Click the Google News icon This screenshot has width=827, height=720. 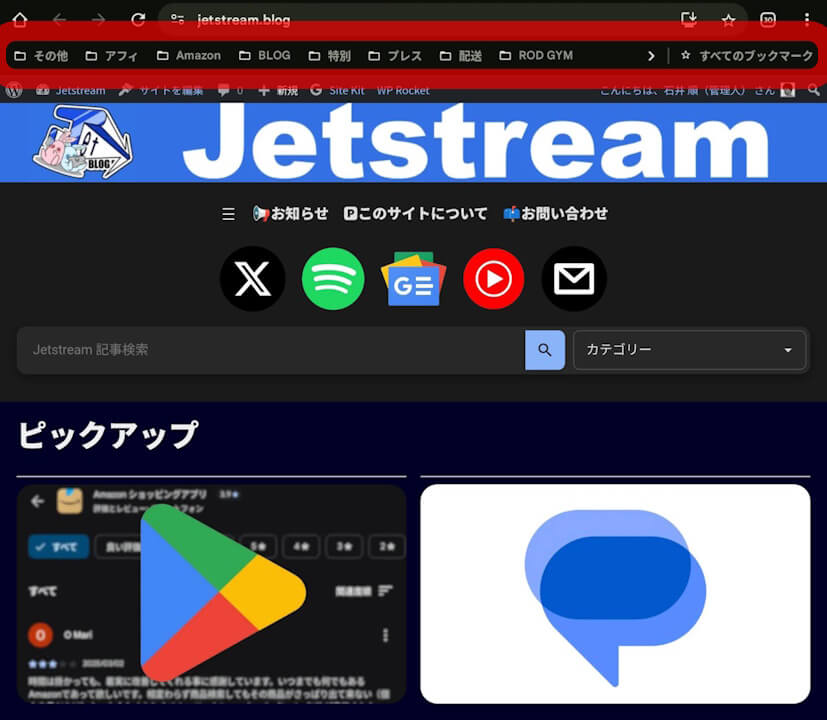413,279
